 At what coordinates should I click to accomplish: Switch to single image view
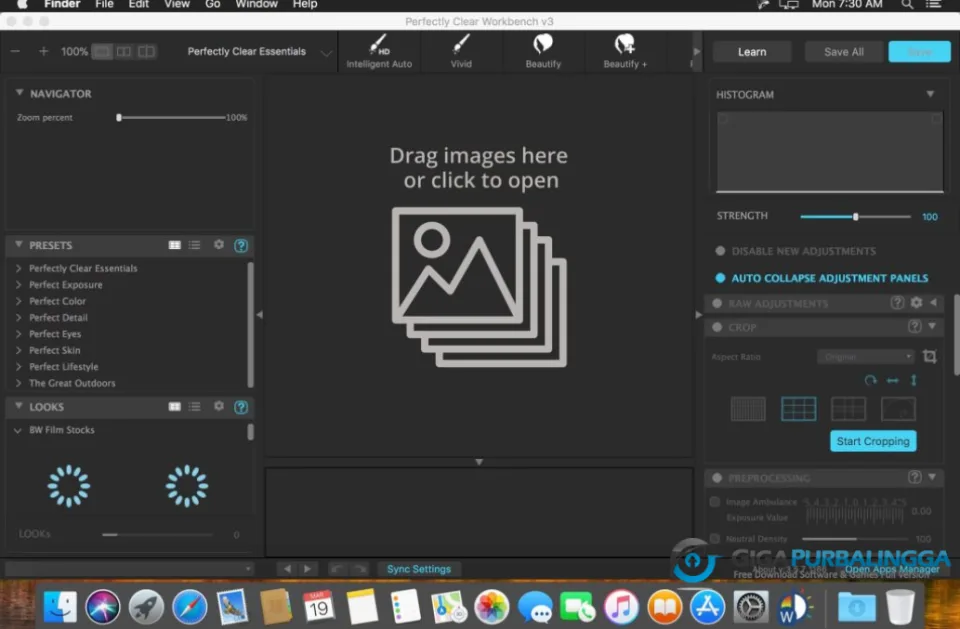tap(102, 51)
